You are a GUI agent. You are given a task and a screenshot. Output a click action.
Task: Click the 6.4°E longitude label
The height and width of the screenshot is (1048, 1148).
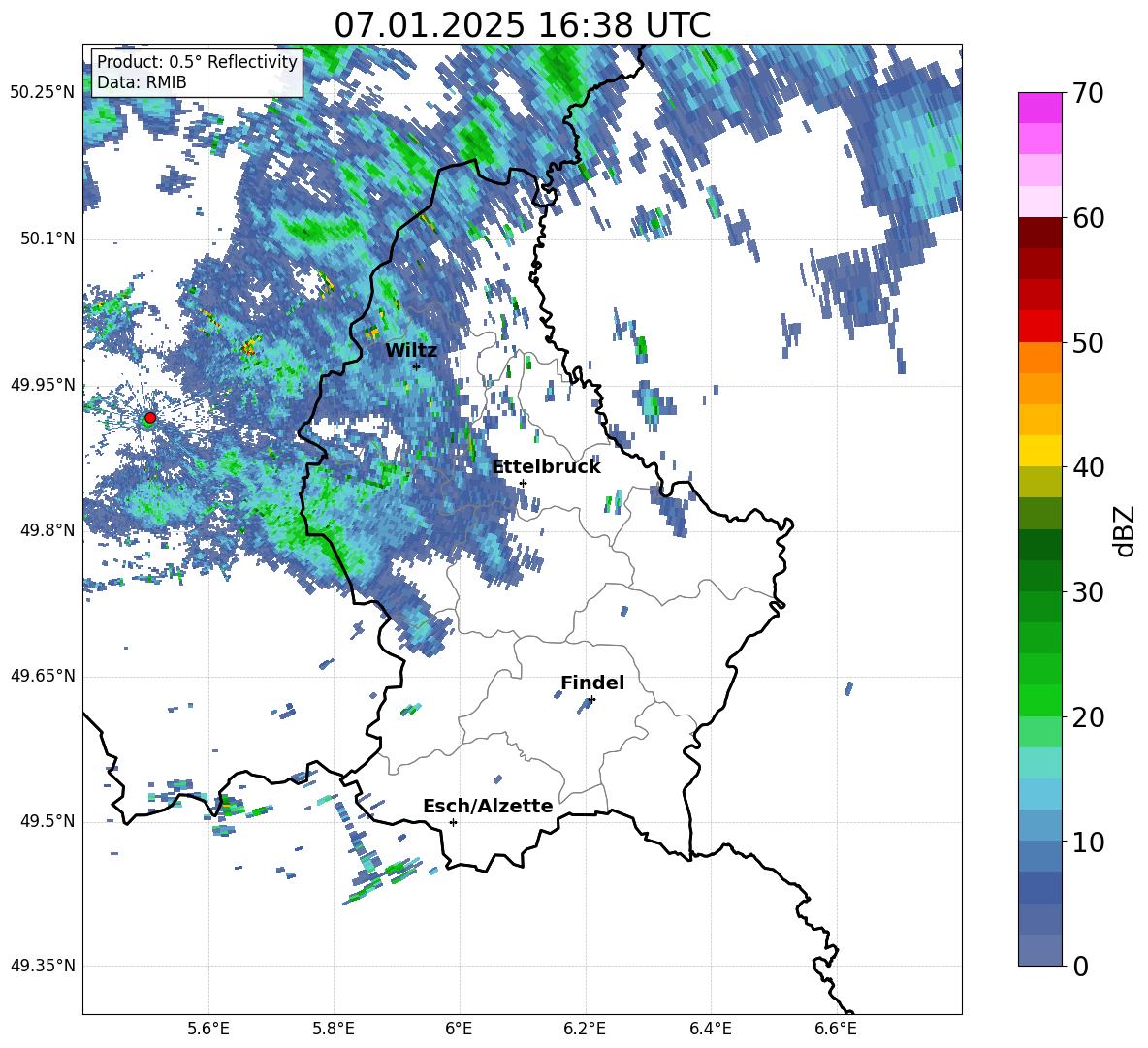pyautogui.click(x=711, y=1029)
